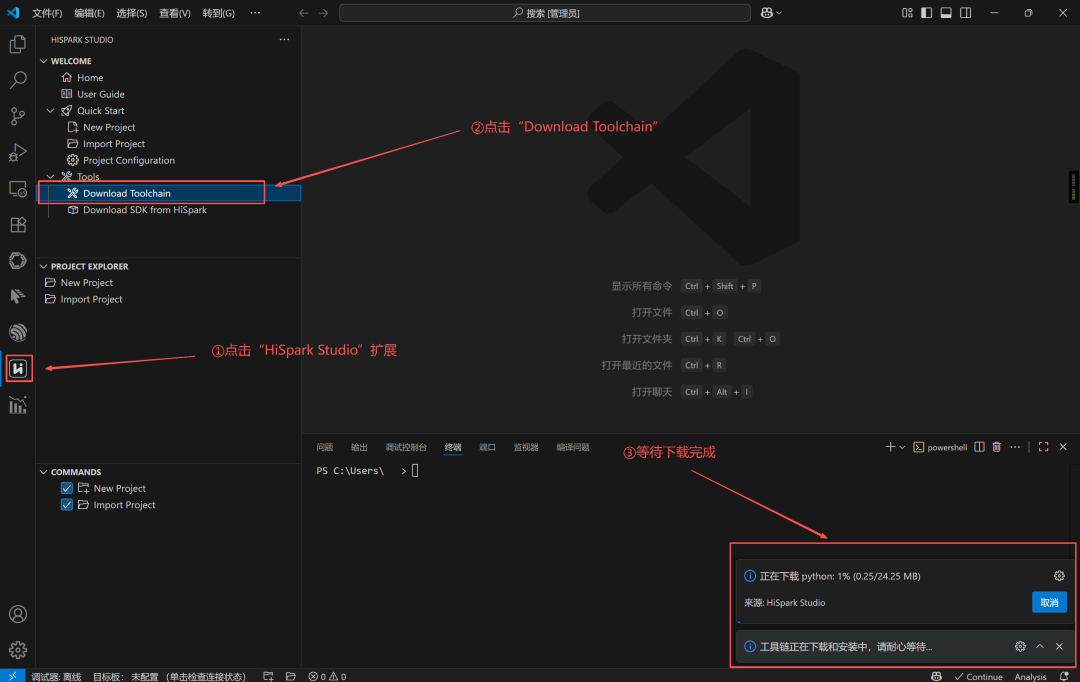The image size is (1080, 682).
Task: Uncheck New Project command checkbox
Action: point(67,488)
